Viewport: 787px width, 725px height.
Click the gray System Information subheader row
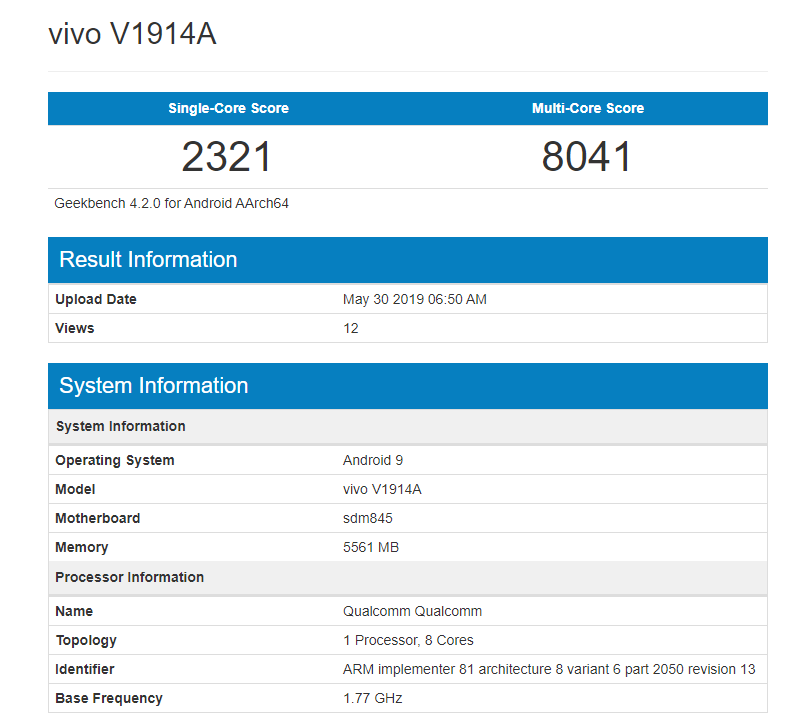pos(408,426)
